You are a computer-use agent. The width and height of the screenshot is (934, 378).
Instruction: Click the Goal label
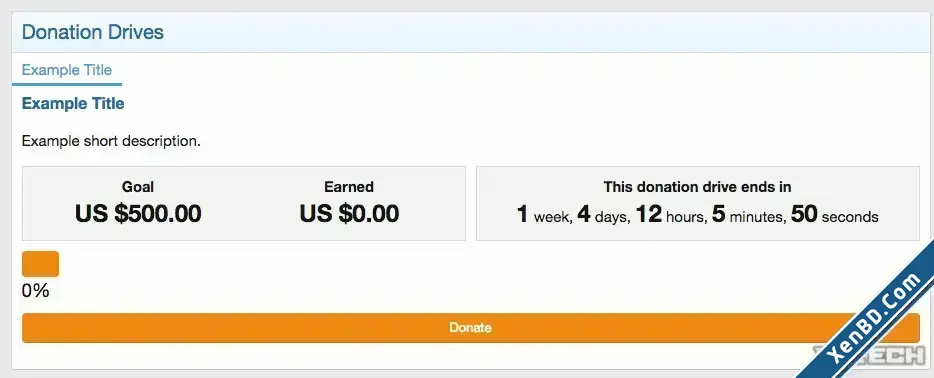(x=138, y=187)
